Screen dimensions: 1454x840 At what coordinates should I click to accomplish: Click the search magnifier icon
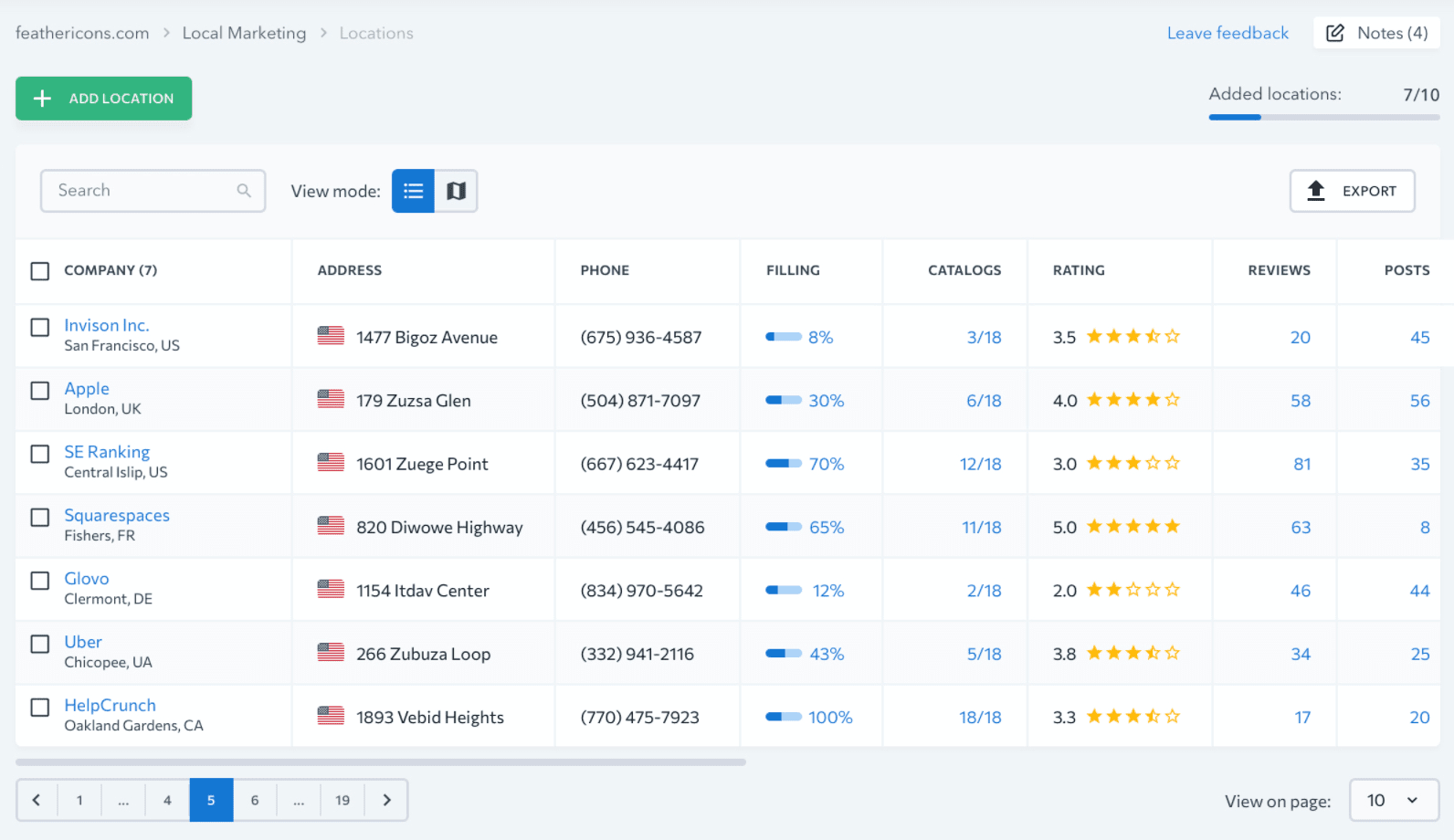coord(244,190)
